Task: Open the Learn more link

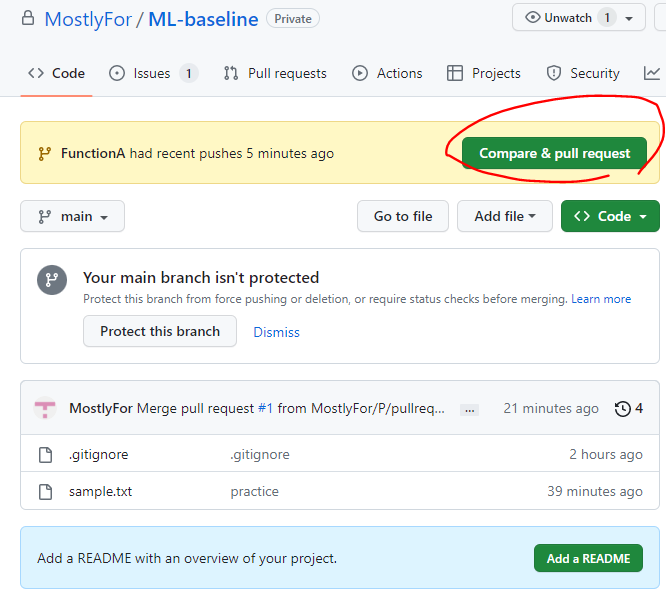Action: point(601,299)
